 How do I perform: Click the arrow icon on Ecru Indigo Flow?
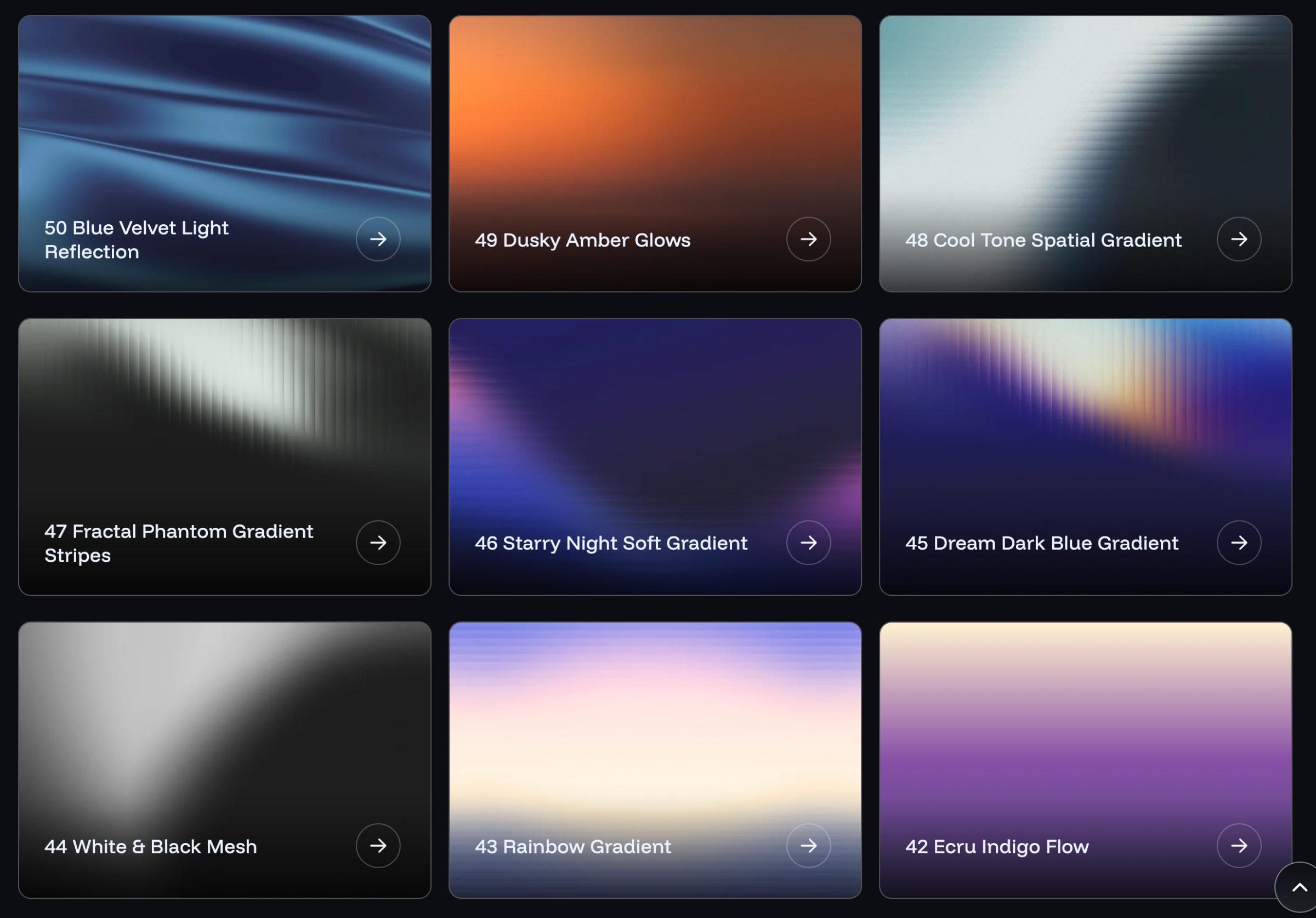pos(1239,846)
